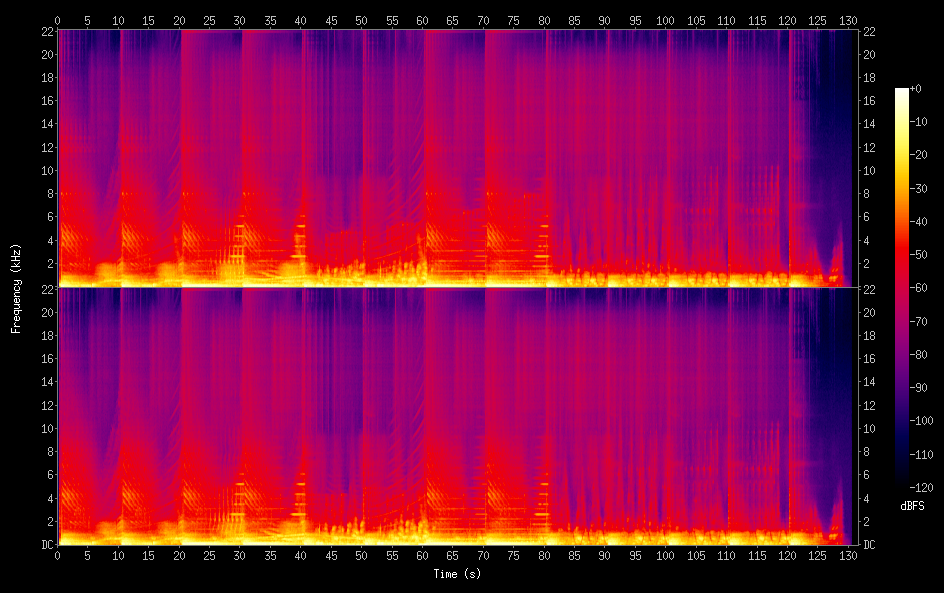This screenshot has height=593, width=944.
Task: Click the upper channel's right 4 kHz label
Action: (x=869, y=240)
